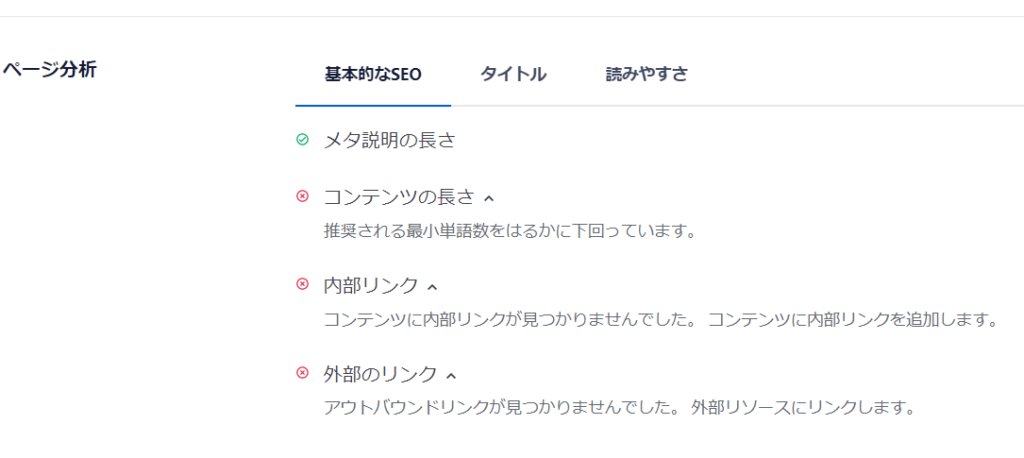Viewport: 1024px width, 458px height.
Task: Collapse the コンテンツの長さ section chevron
Action: [489, 198]
